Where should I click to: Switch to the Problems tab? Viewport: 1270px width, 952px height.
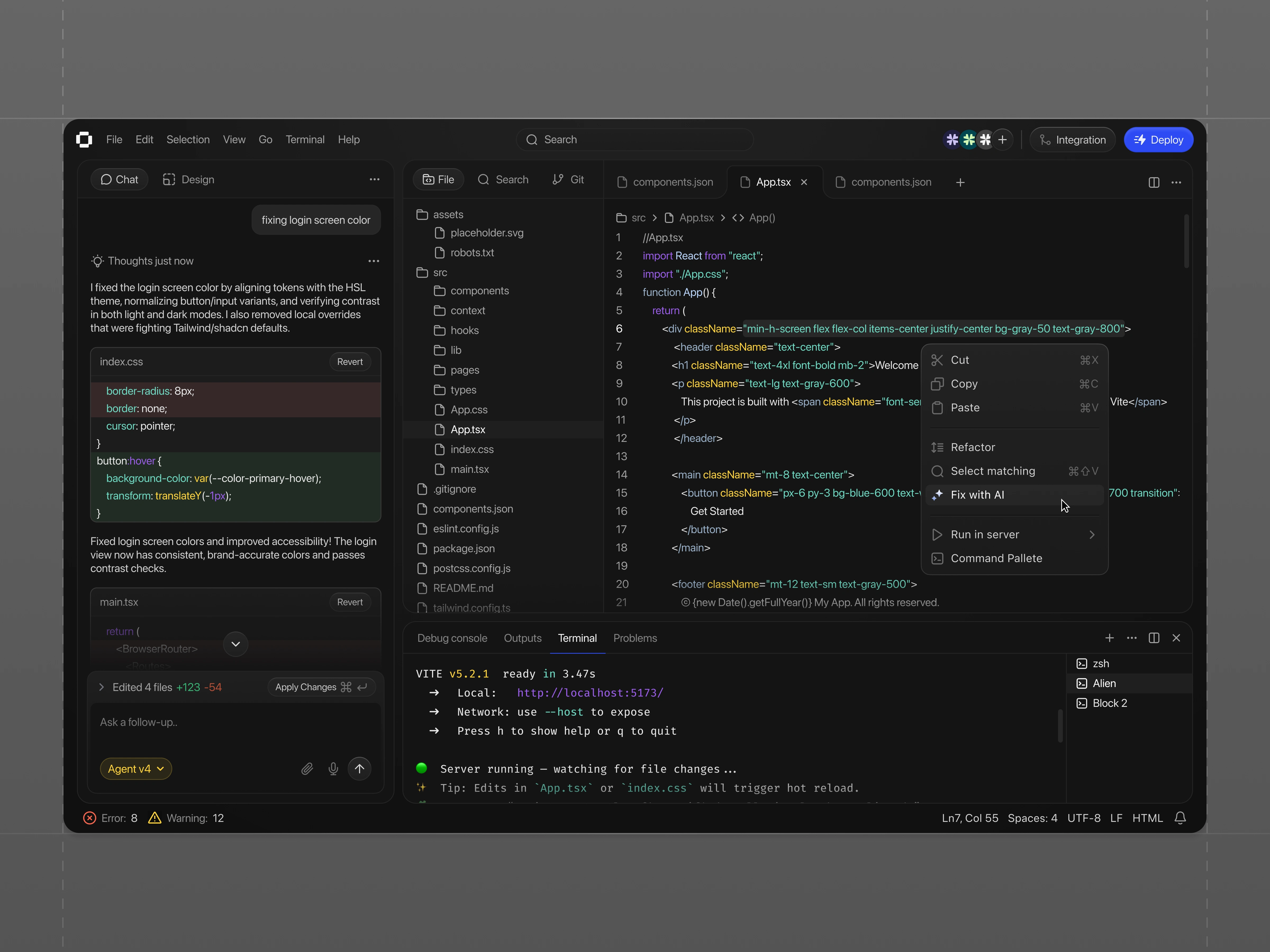tap(635, 638)
